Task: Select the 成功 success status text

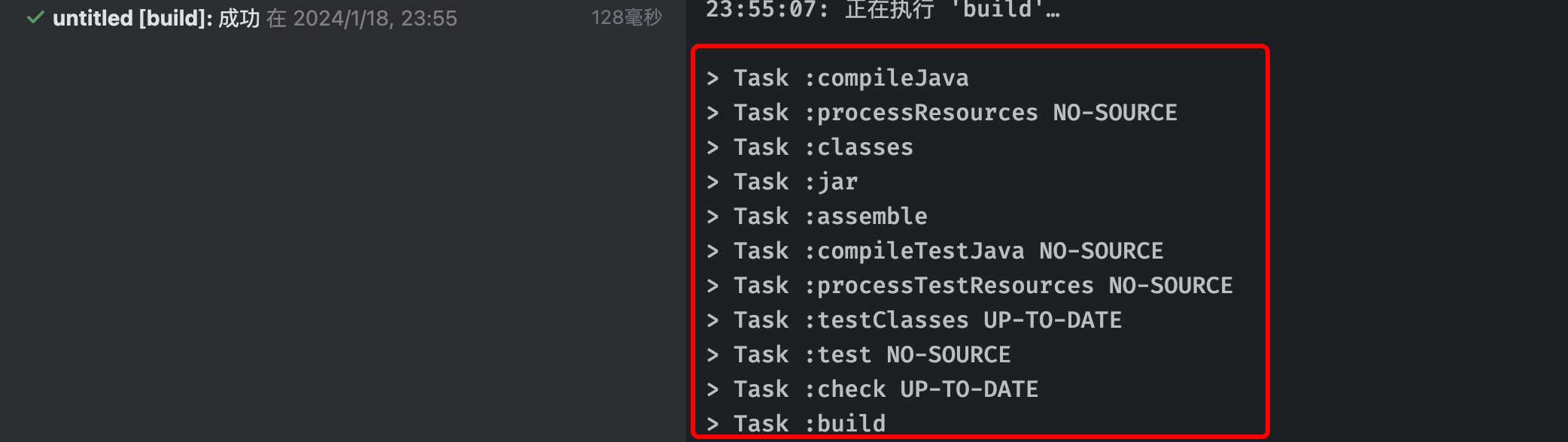Action: click(x=239, y=18)
